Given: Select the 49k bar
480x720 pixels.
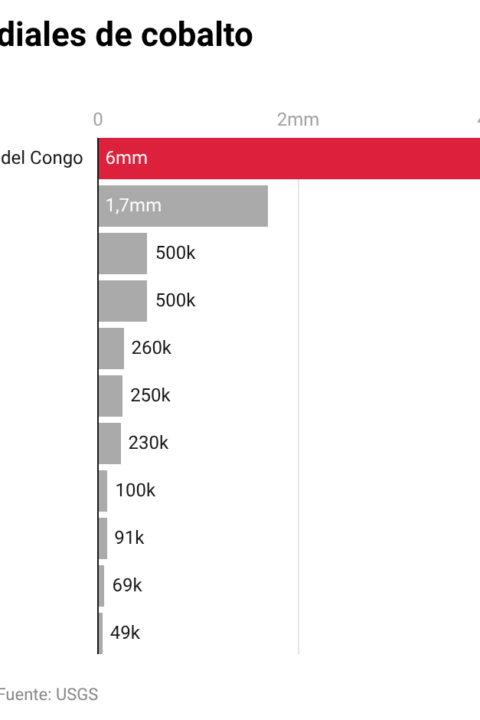Looking at the screenshot, I should pyautogui.click(x=101, y=633).
